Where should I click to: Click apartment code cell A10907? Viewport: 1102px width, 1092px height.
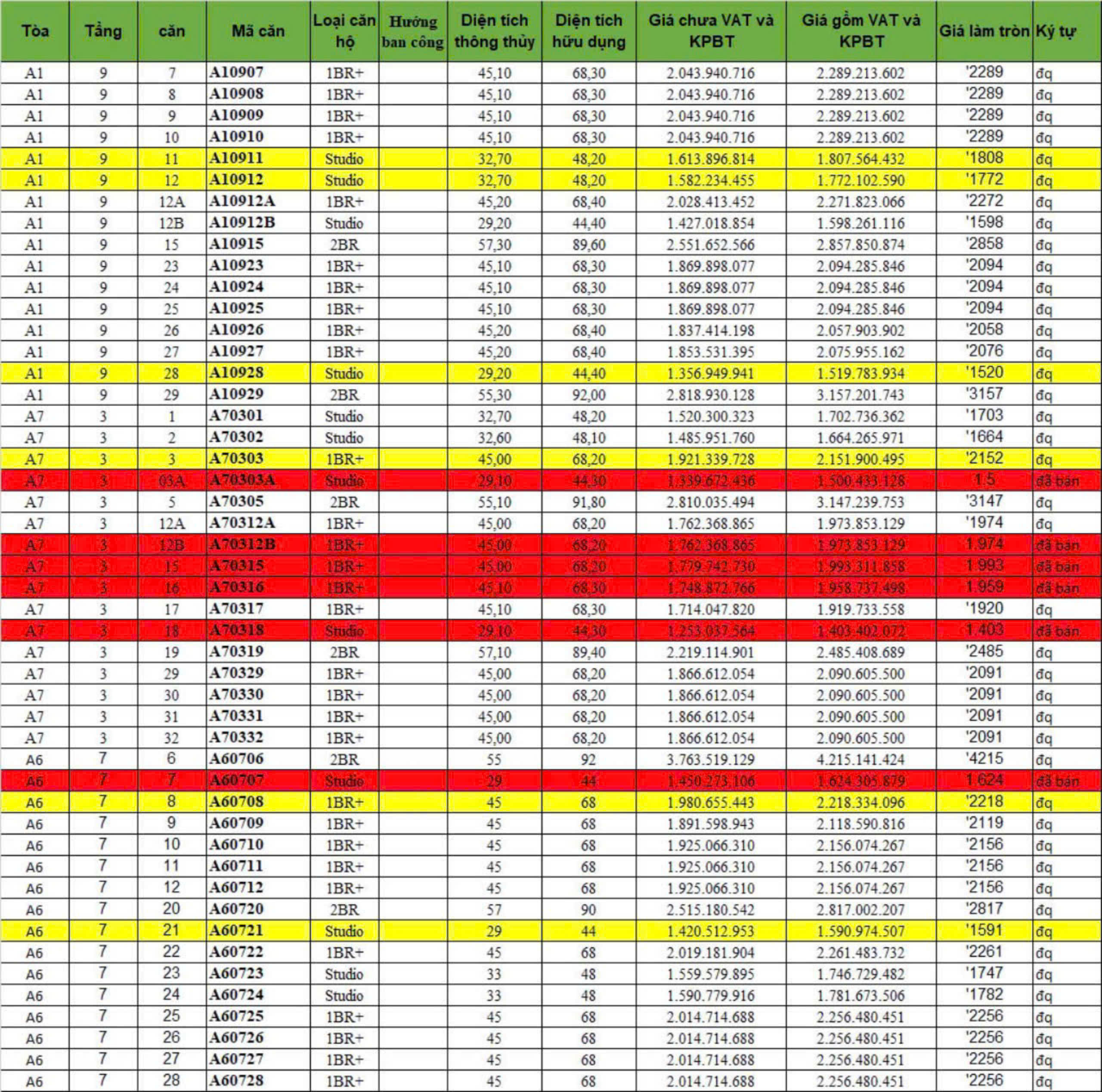click(x=237, y=72)
